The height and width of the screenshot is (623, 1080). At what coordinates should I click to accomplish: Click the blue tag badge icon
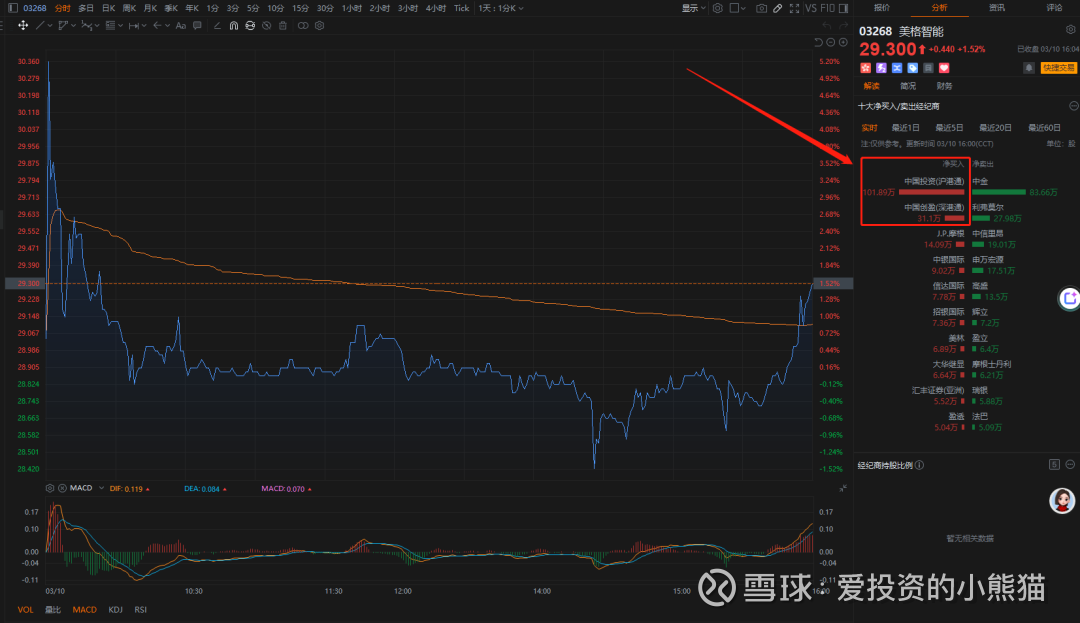913,67
